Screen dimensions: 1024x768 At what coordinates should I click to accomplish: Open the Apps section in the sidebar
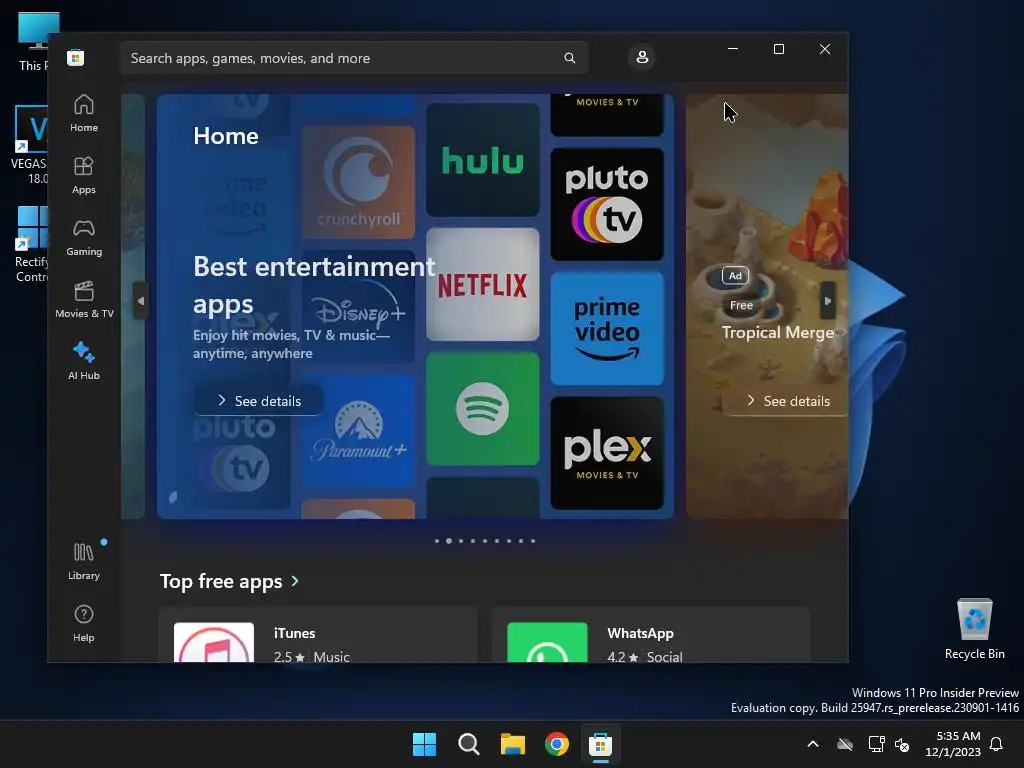click(x=84, y=175)
